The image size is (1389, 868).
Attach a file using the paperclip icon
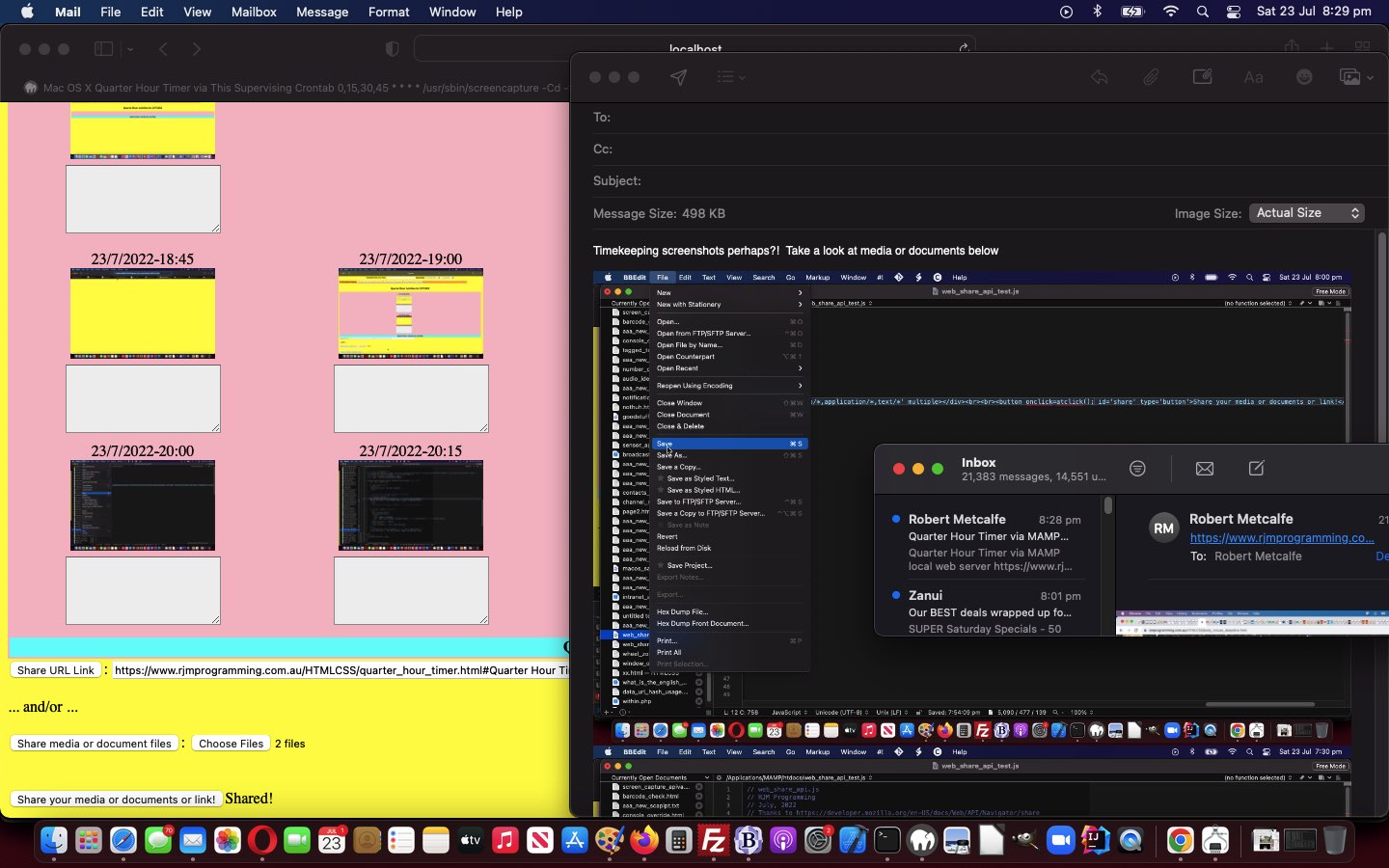[1151, 77]
